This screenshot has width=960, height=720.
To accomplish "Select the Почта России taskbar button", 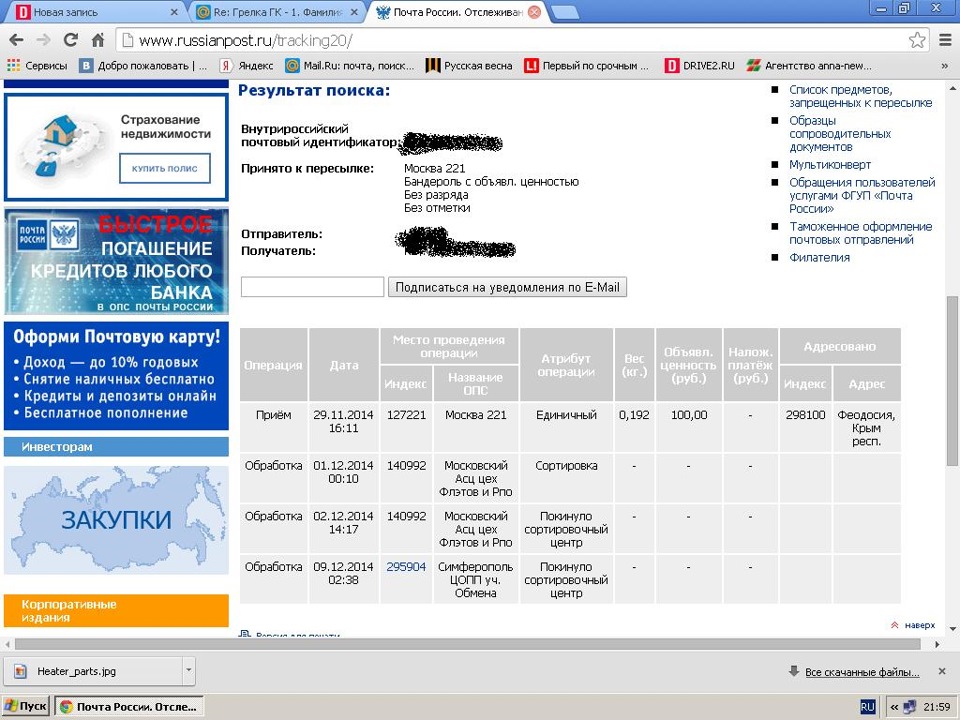I will pos(129,707).
